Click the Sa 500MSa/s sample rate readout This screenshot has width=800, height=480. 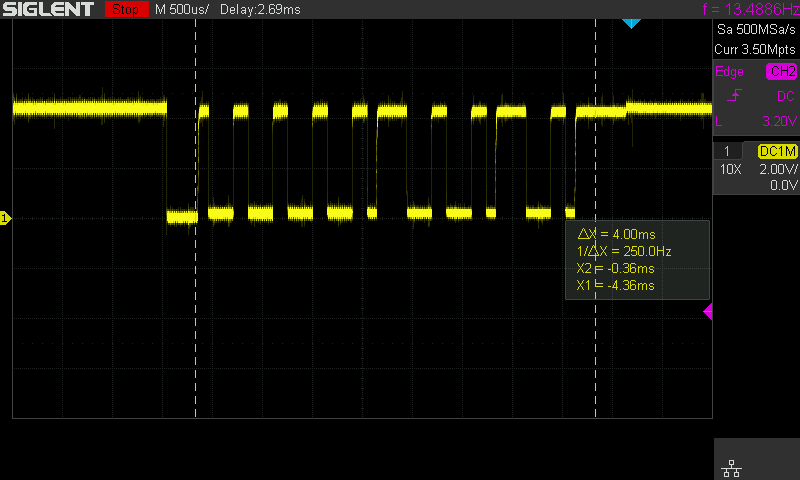pyautogui.click(x=756, y=30)
